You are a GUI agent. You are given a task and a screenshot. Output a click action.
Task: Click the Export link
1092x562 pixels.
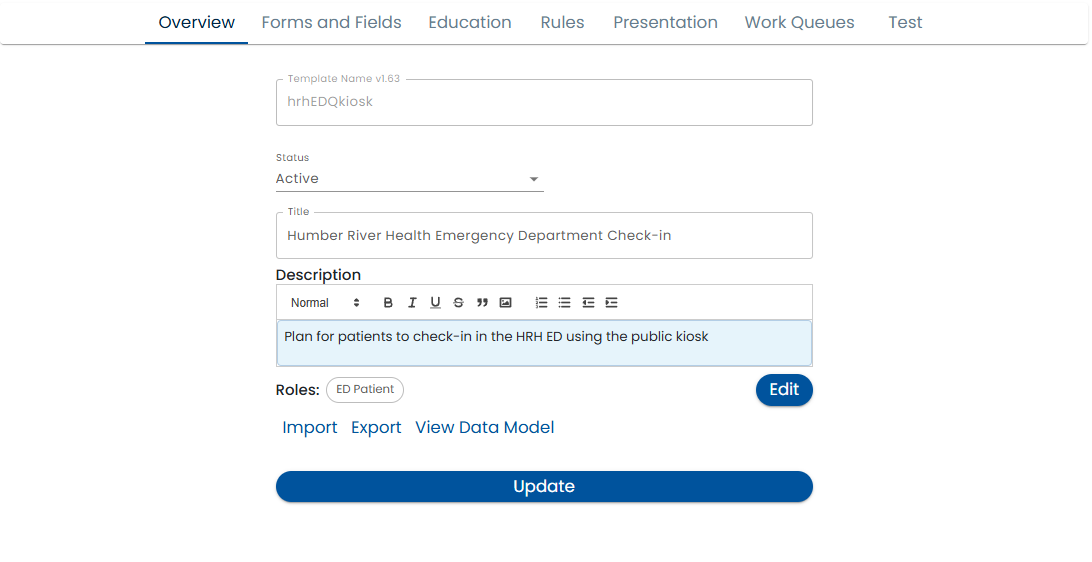click(x=376, y=428)
